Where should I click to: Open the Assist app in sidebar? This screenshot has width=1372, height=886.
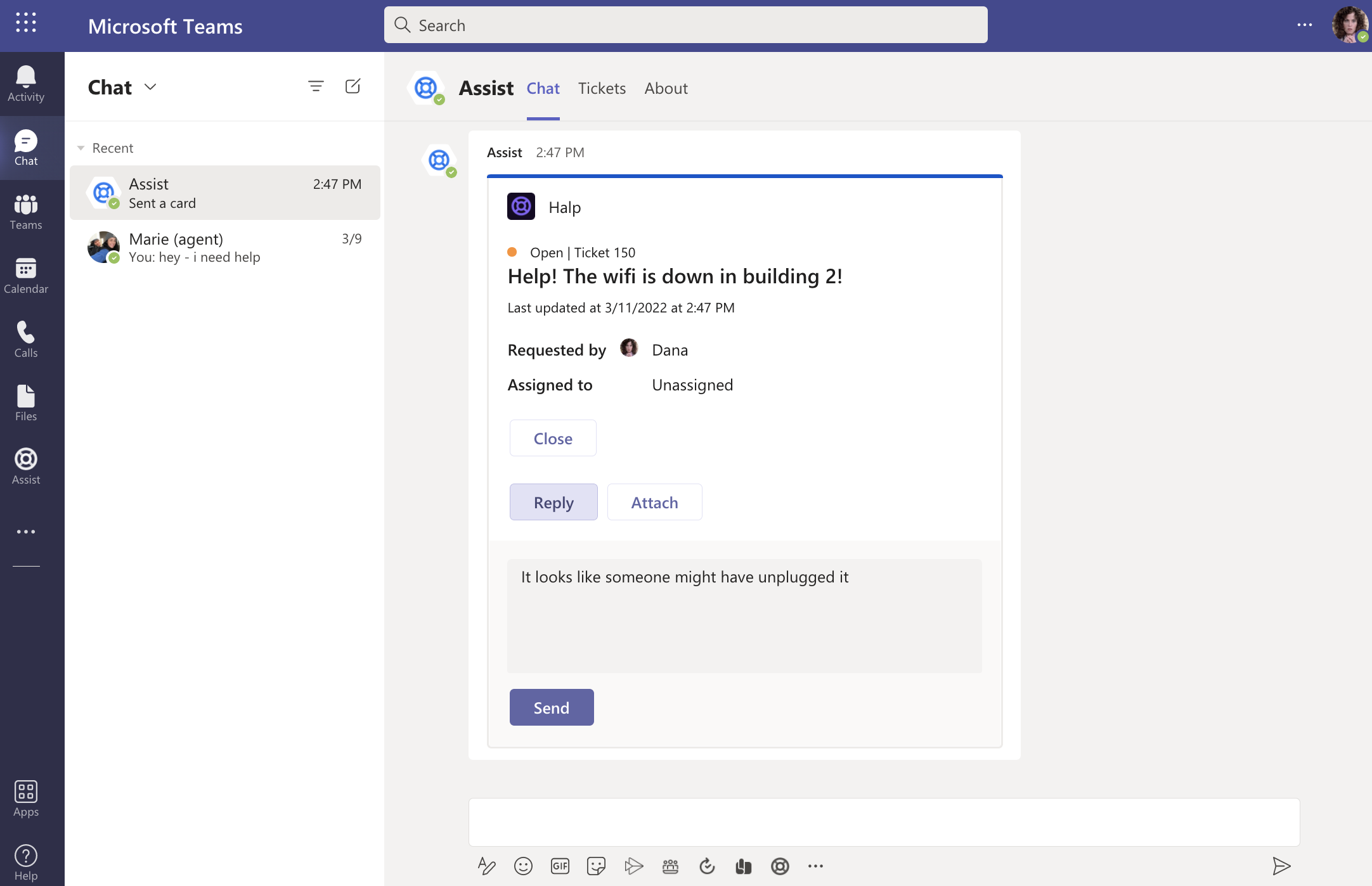coord(26,466)
